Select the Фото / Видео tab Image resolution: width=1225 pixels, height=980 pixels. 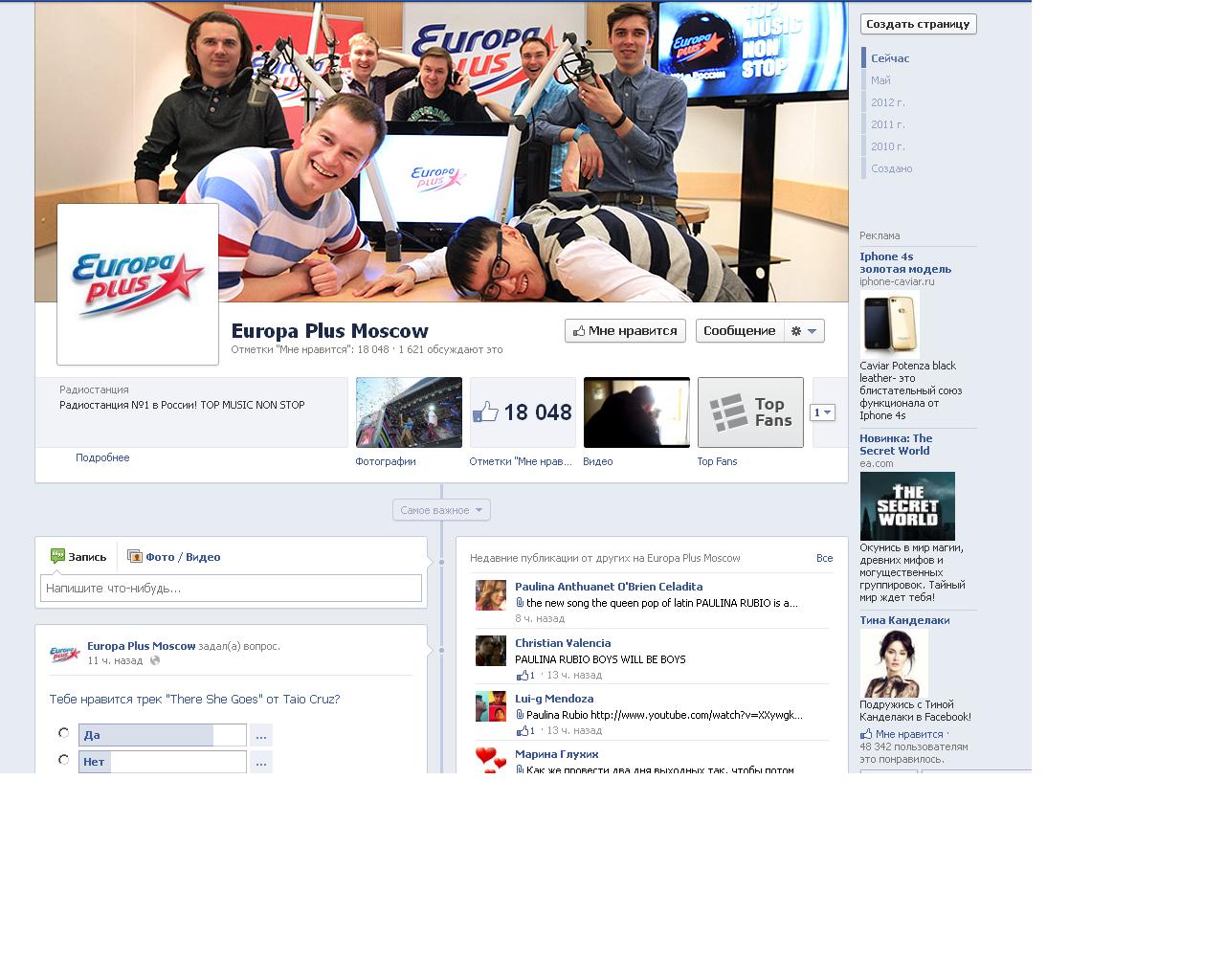click(x=174, y=557)
